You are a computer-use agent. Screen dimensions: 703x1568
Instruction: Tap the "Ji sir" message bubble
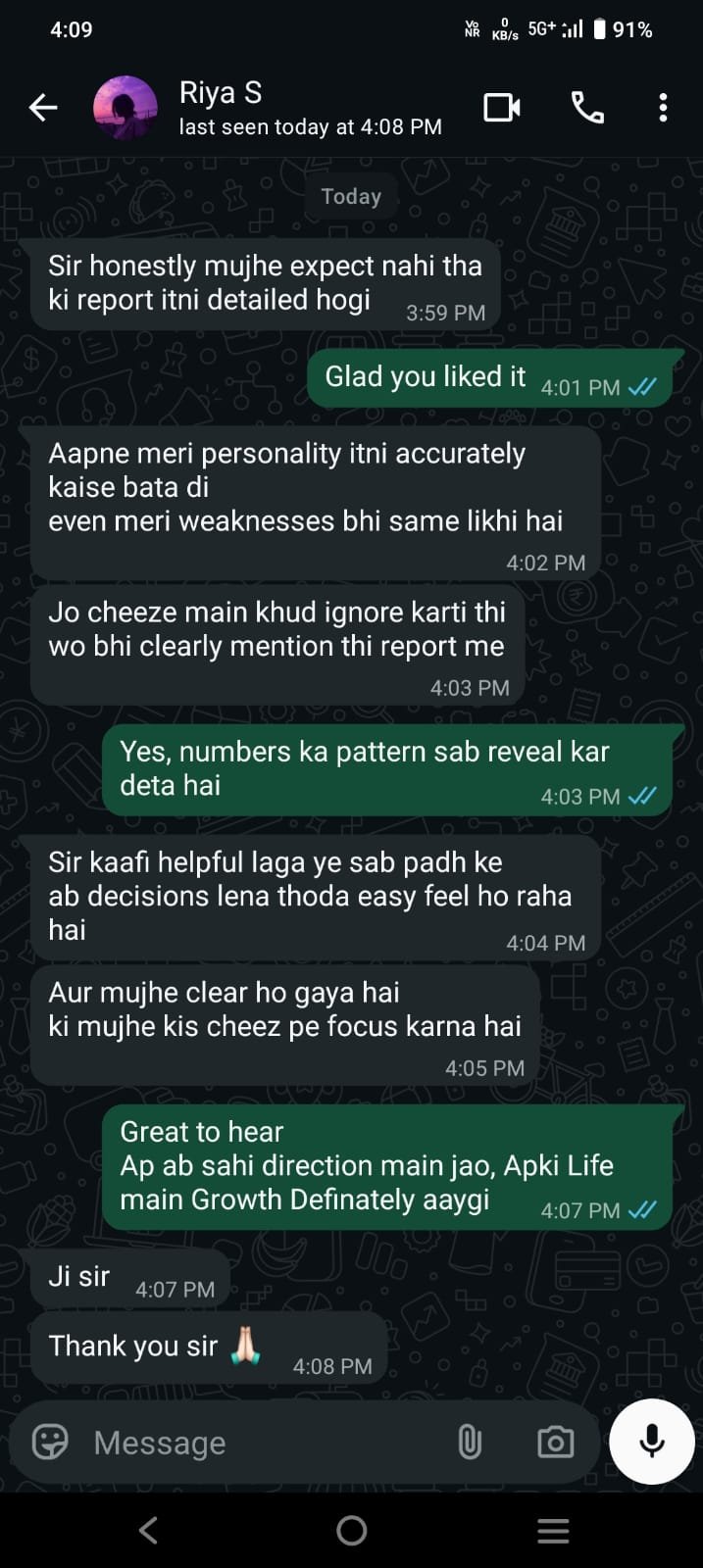pyautogui.click(x=130, y=1278)
